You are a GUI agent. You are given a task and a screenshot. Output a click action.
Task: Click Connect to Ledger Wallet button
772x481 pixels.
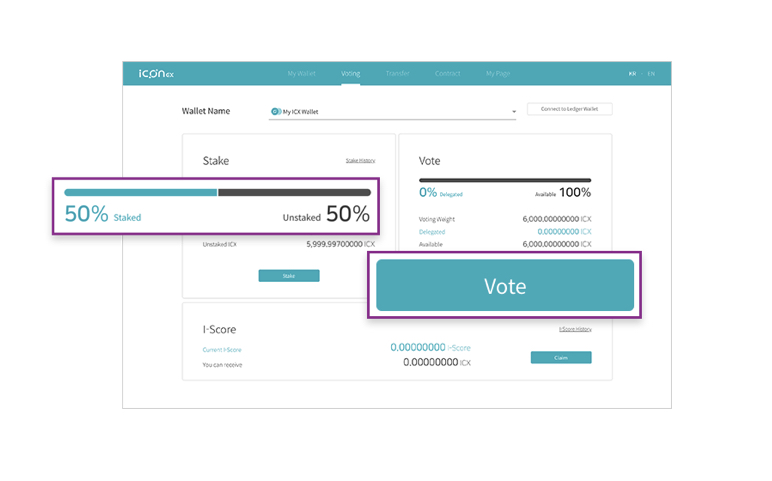point(570,109)
